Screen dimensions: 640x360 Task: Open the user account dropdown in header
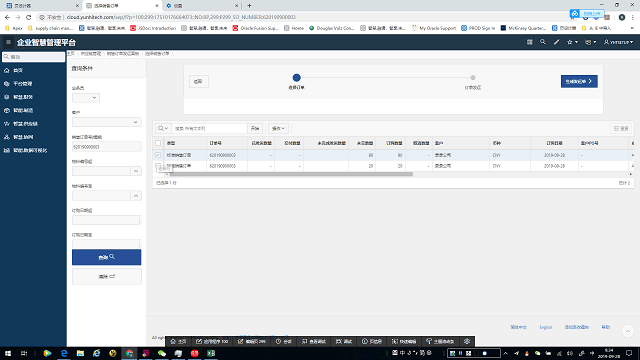(618, 42)
